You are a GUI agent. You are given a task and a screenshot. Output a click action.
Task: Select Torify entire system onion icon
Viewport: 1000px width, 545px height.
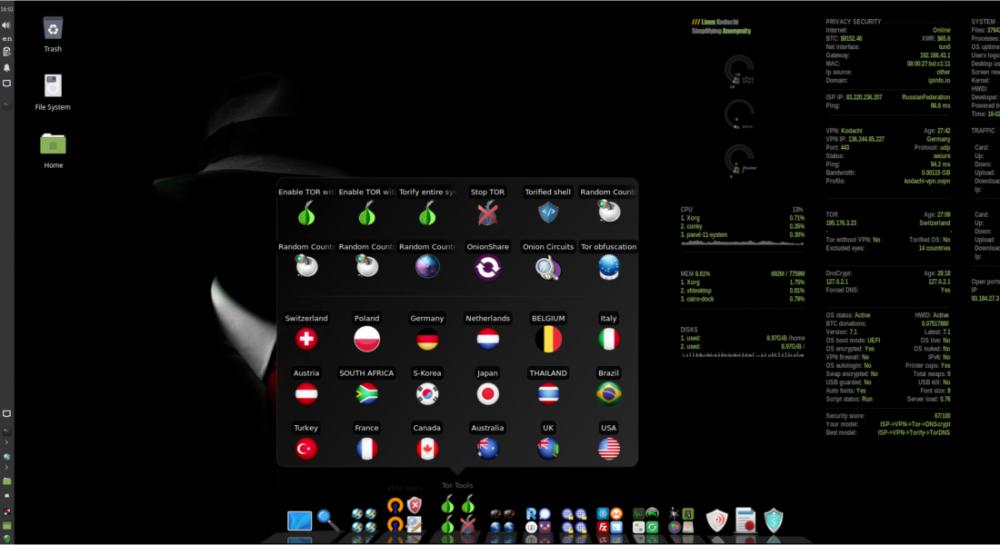(x=427, y=213)
